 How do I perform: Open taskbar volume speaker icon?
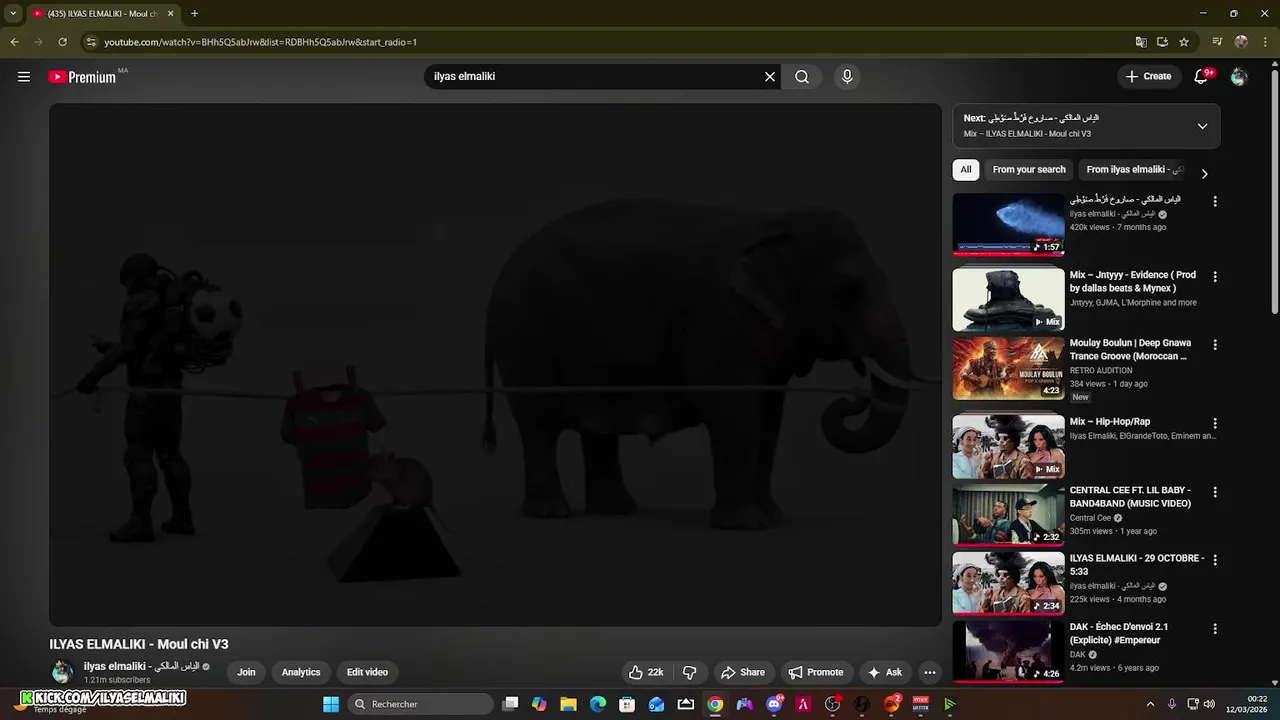point(1209,704)
